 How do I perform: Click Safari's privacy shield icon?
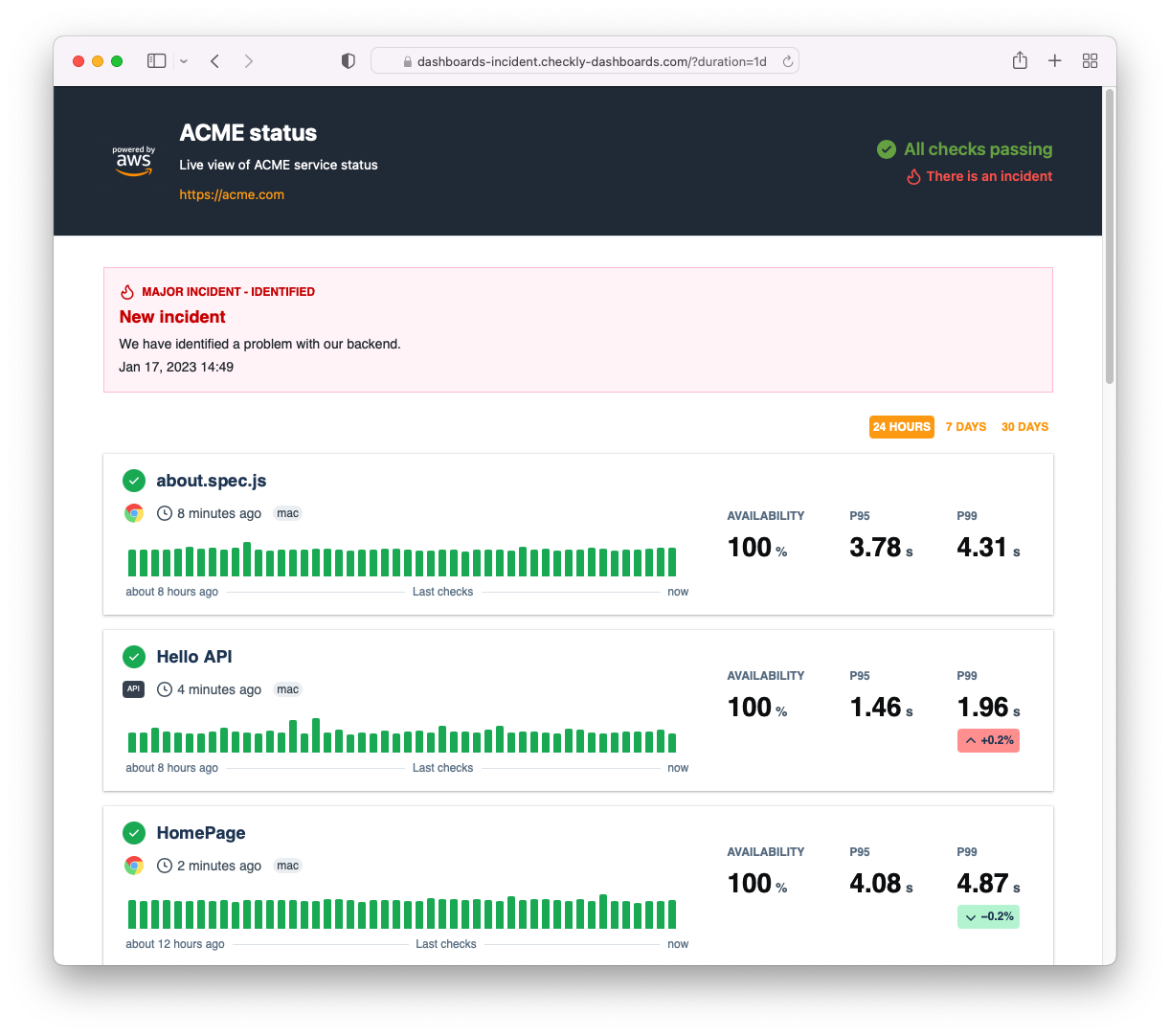[347, 59]
